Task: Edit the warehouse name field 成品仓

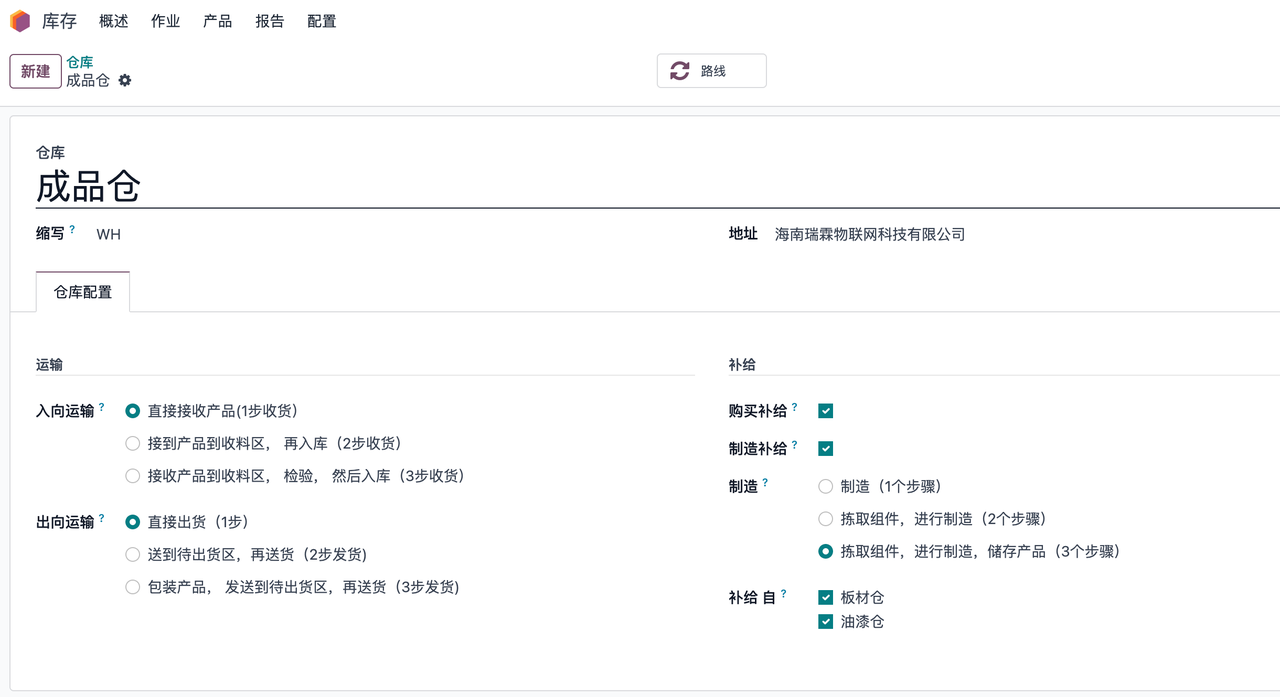Action: pos(658,187)
